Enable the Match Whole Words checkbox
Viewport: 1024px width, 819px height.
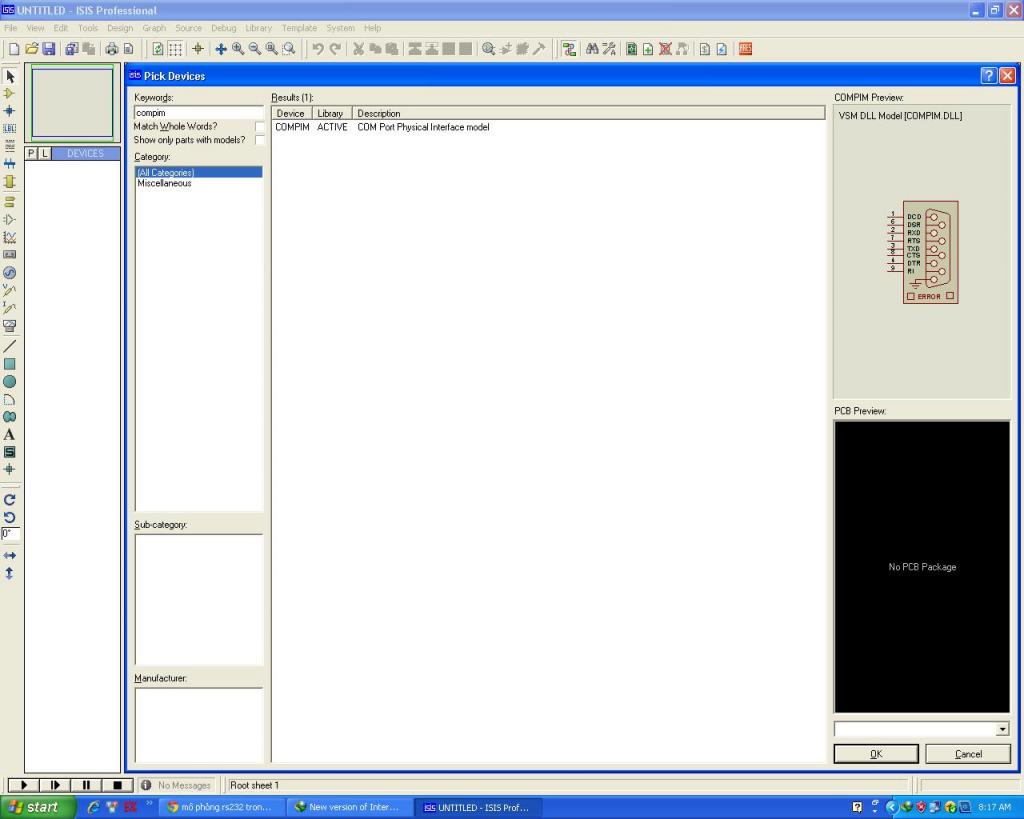point(260,127)
